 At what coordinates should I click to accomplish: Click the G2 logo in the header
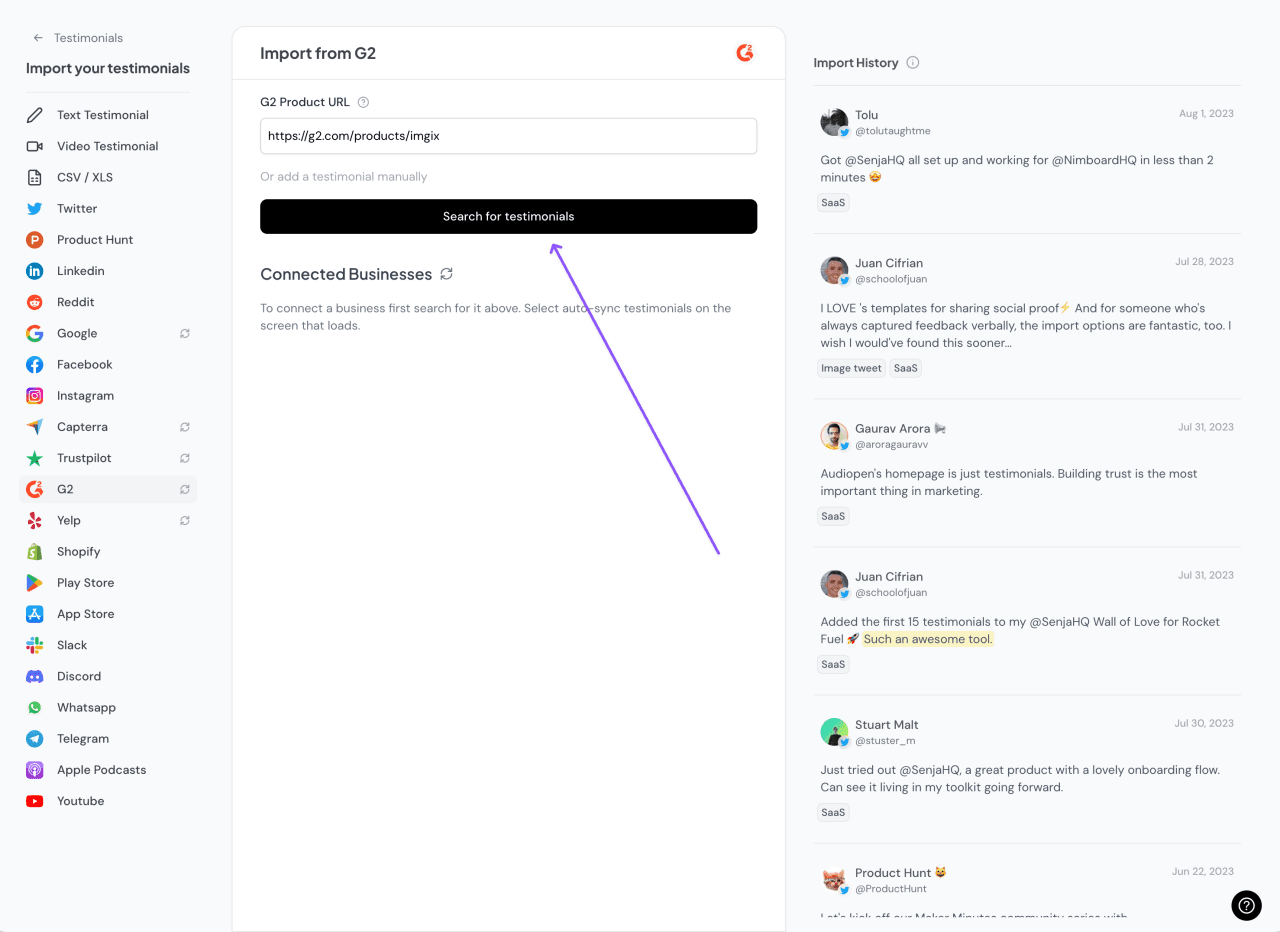[x=745, y=53]
